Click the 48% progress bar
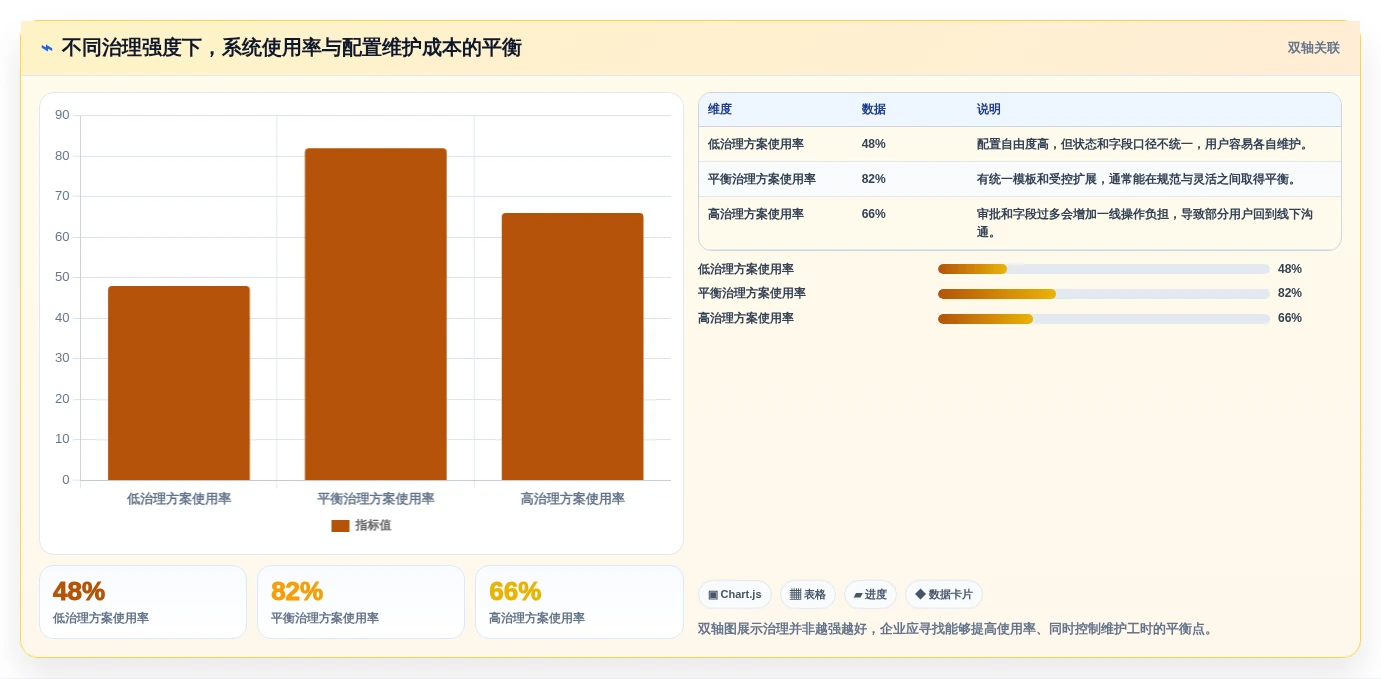 click(x=1104, y=269)
